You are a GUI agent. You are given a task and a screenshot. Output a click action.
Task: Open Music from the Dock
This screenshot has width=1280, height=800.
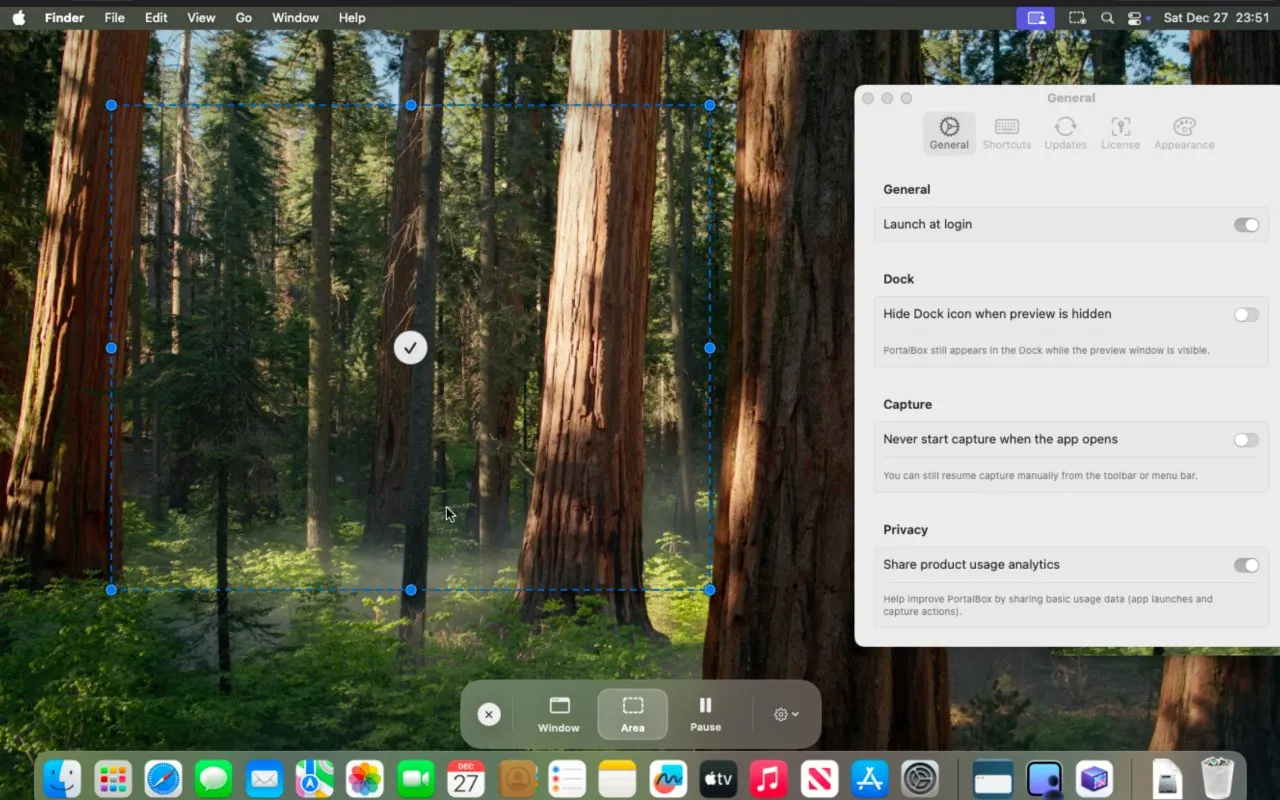coord(768,778)
